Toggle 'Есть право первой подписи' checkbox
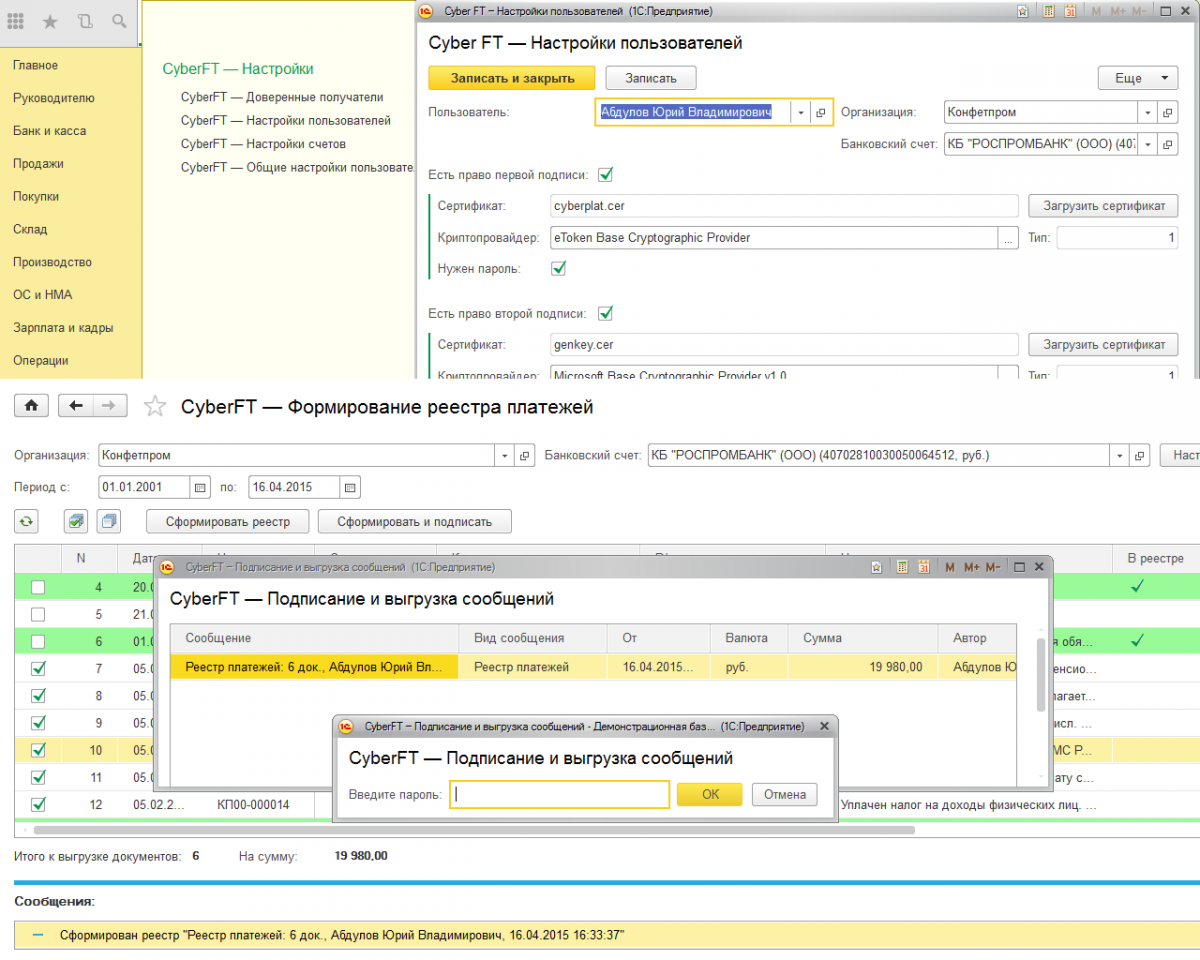 click(x=605, y=175)
